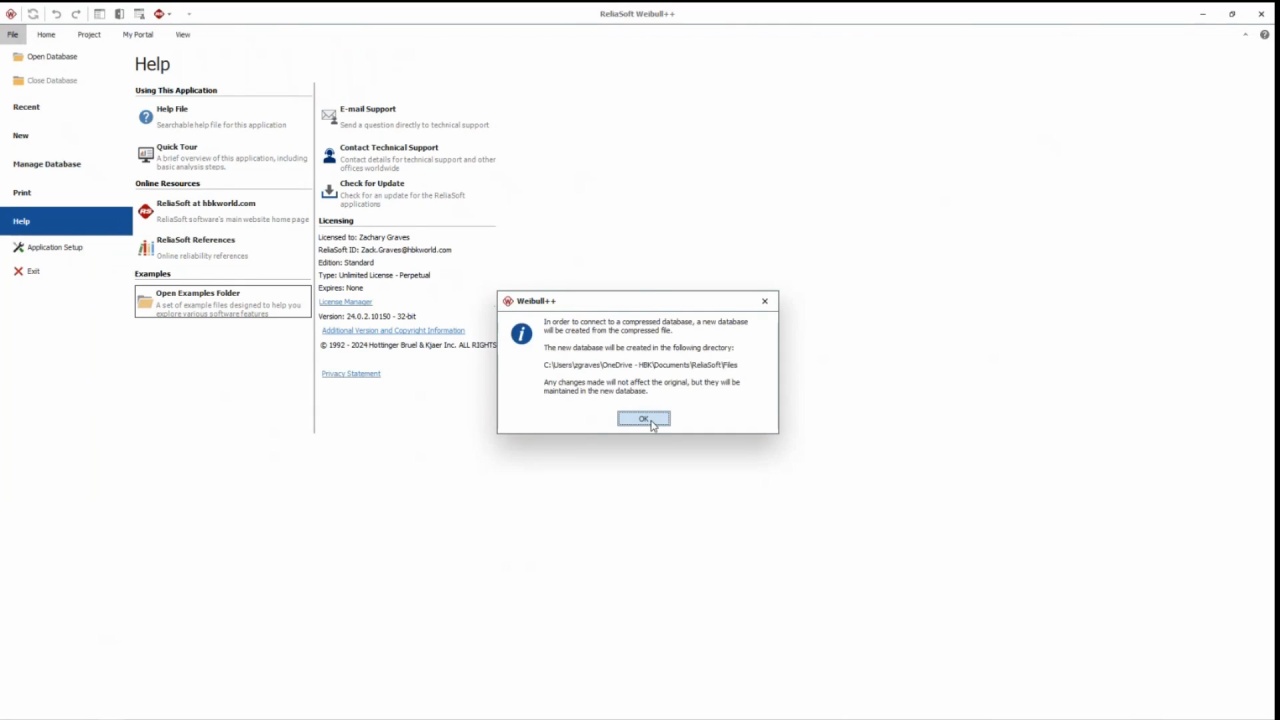Viewport: 1280px width, 720px height.
Task: Click the books icon for ReliaSoft References
Action: pos(146,248)
